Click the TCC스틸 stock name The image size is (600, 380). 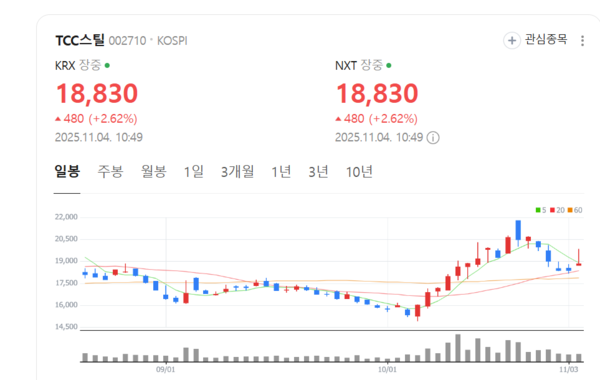[80, 40]
